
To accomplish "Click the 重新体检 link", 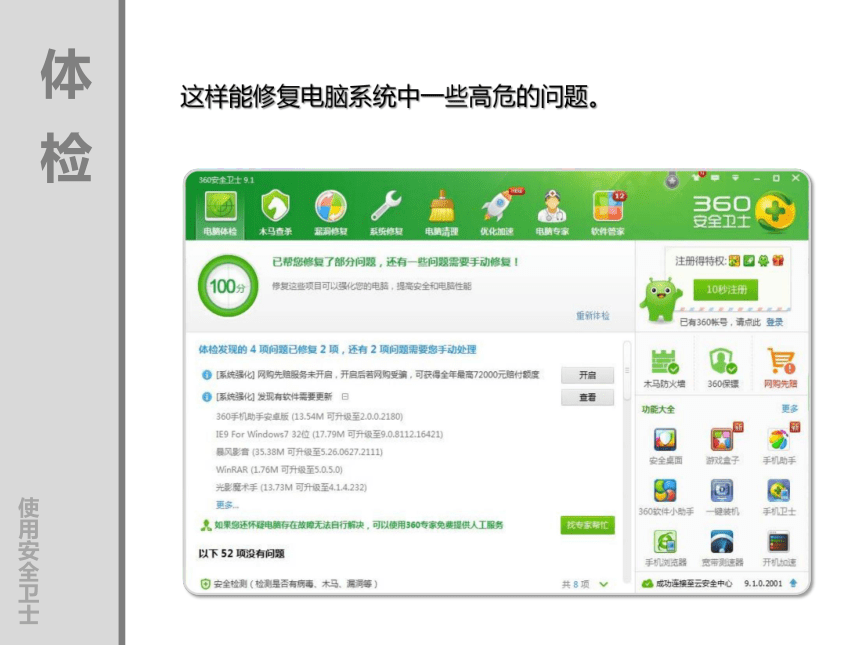I will (x=592, y=315).
